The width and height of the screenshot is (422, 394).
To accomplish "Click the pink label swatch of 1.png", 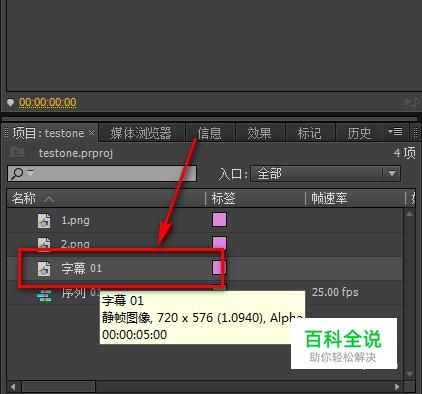I will (x=219, y=220).
